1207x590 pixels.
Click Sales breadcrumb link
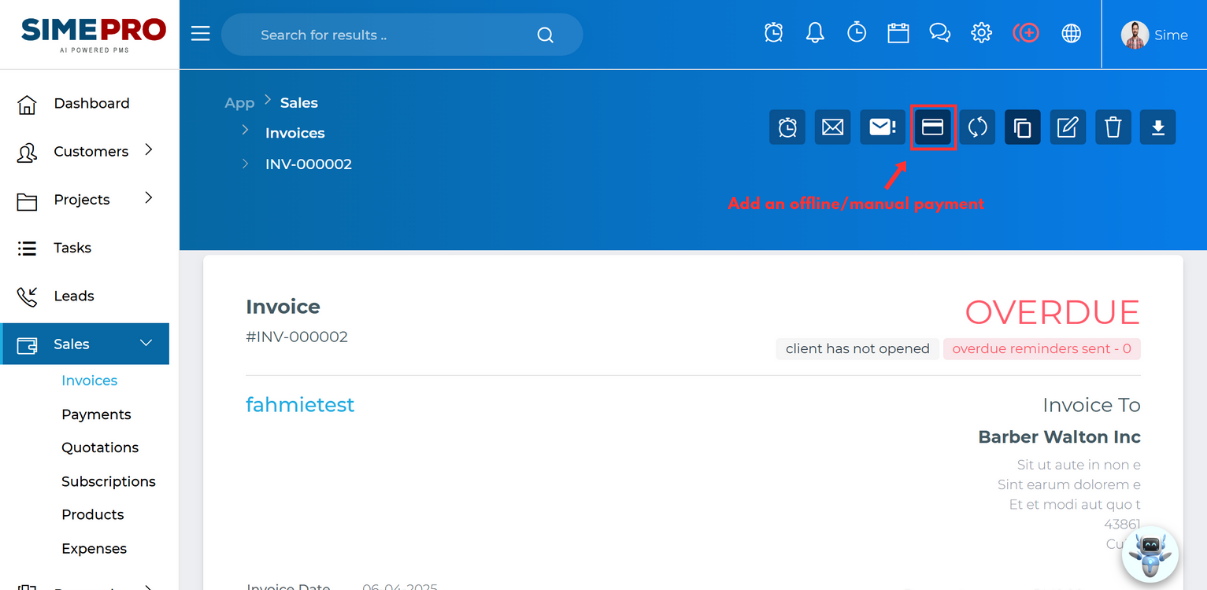(x=299, y=103)
